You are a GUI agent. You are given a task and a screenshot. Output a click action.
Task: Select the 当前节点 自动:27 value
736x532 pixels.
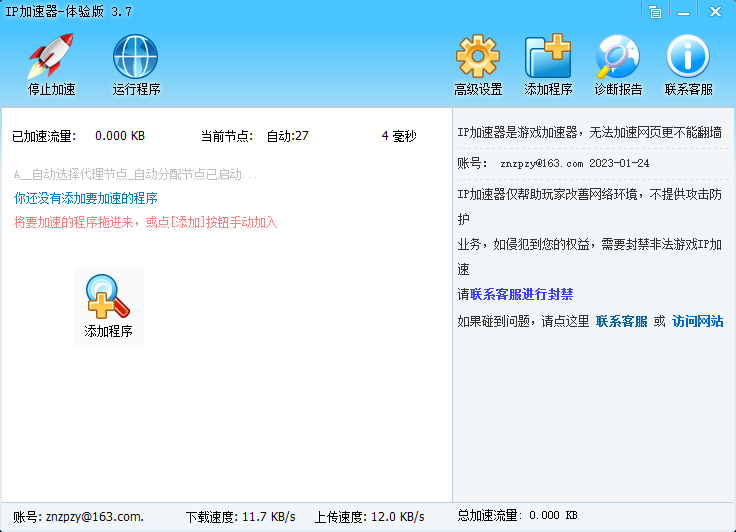pos(287,136)
